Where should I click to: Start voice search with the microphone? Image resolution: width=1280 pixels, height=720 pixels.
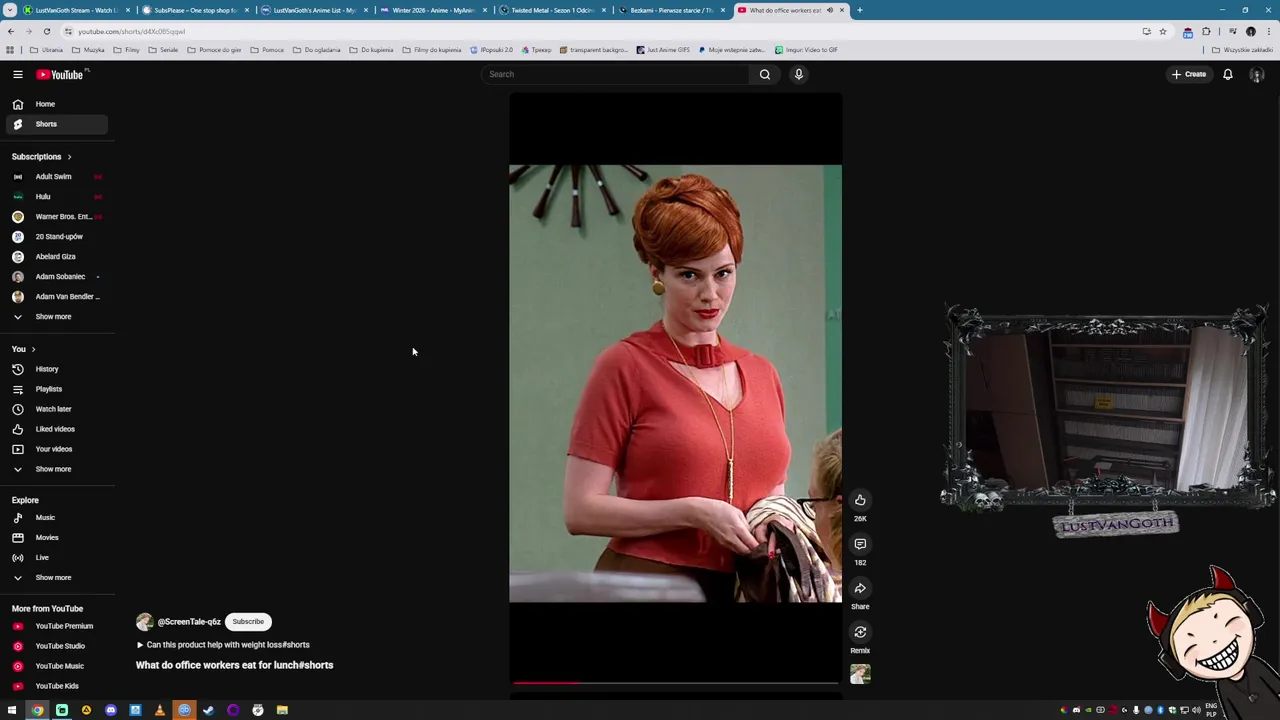pyautogui.click(x=799, y=74)
